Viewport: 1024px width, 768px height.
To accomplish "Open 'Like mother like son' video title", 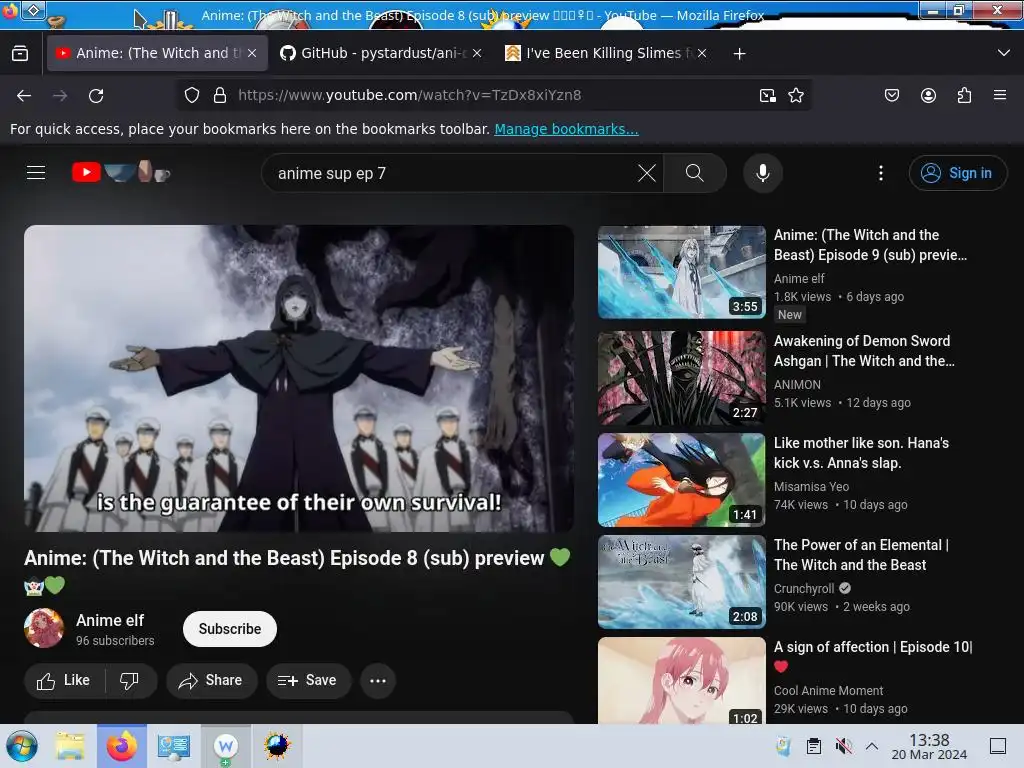I will coord(861,453).
